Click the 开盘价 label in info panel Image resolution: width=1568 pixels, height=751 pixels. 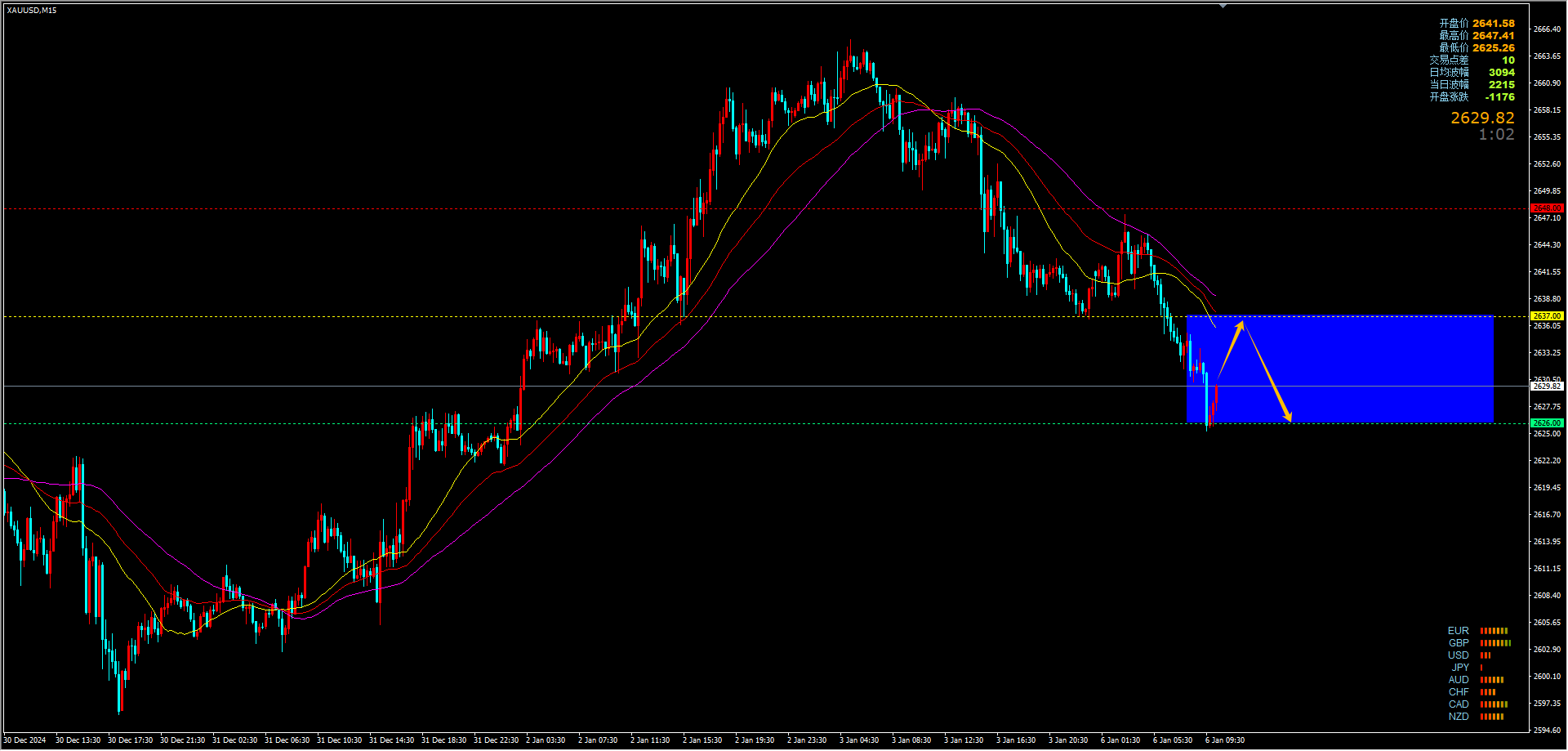[x=1454, y=24]
